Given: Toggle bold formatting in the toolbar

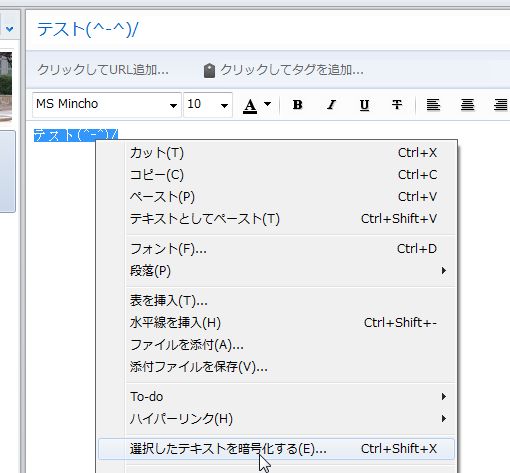Looking at the screenshot, I should [297, 105].
